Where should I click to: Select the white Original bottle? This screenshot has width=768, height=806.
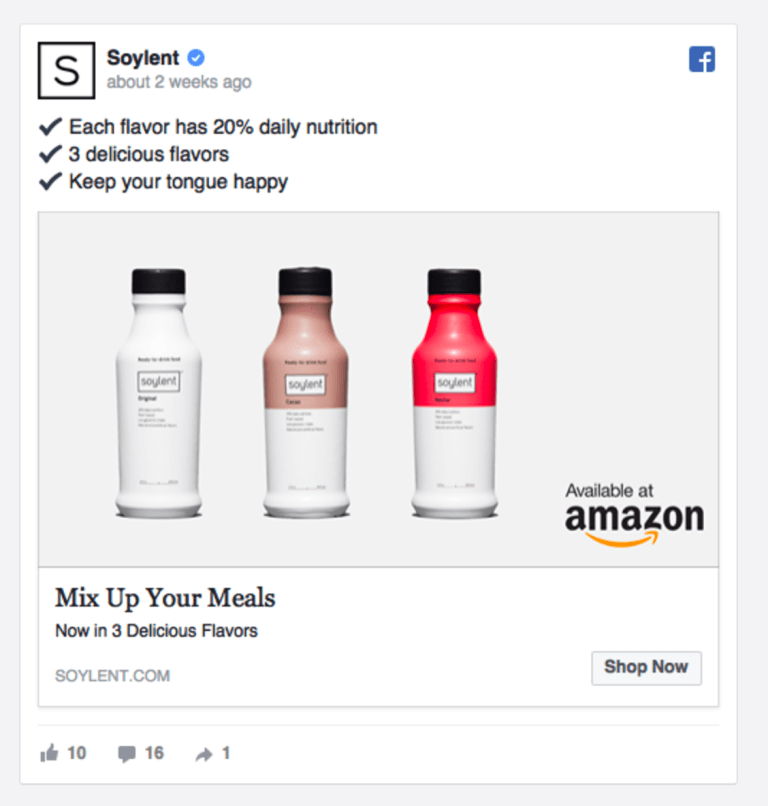[159, 393]
